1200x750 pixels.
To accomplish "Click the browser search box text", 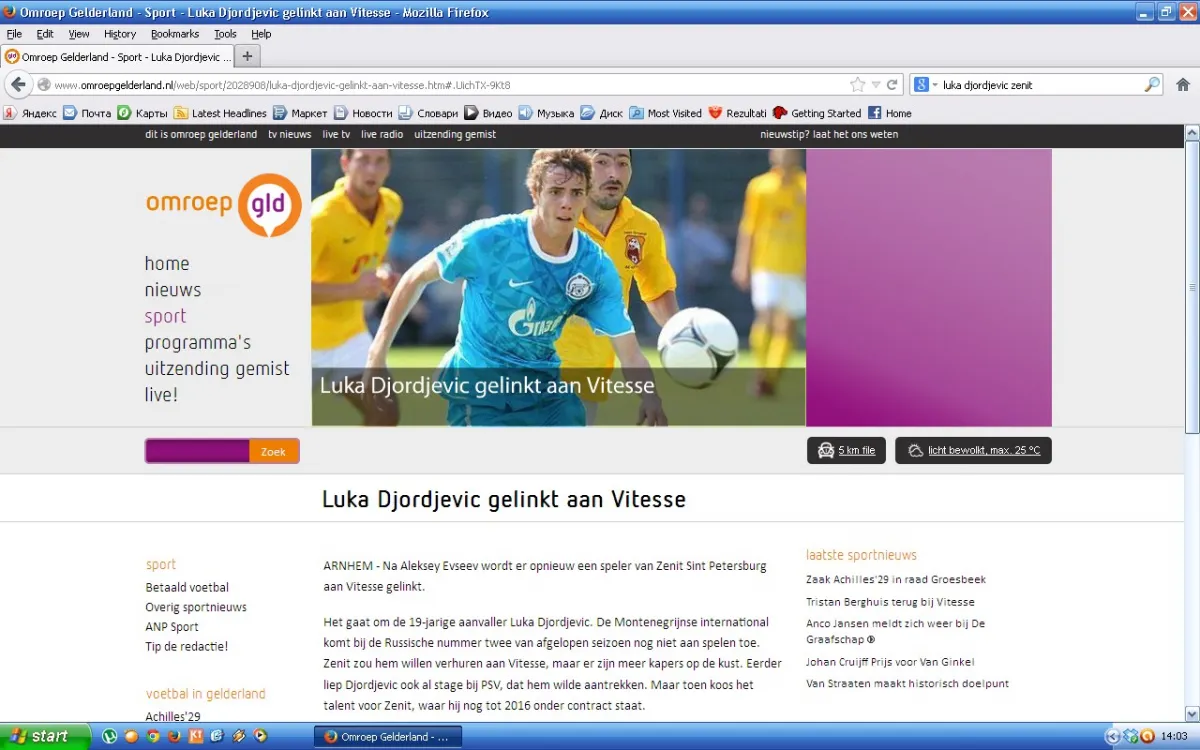I will click(x=988, y=85).
